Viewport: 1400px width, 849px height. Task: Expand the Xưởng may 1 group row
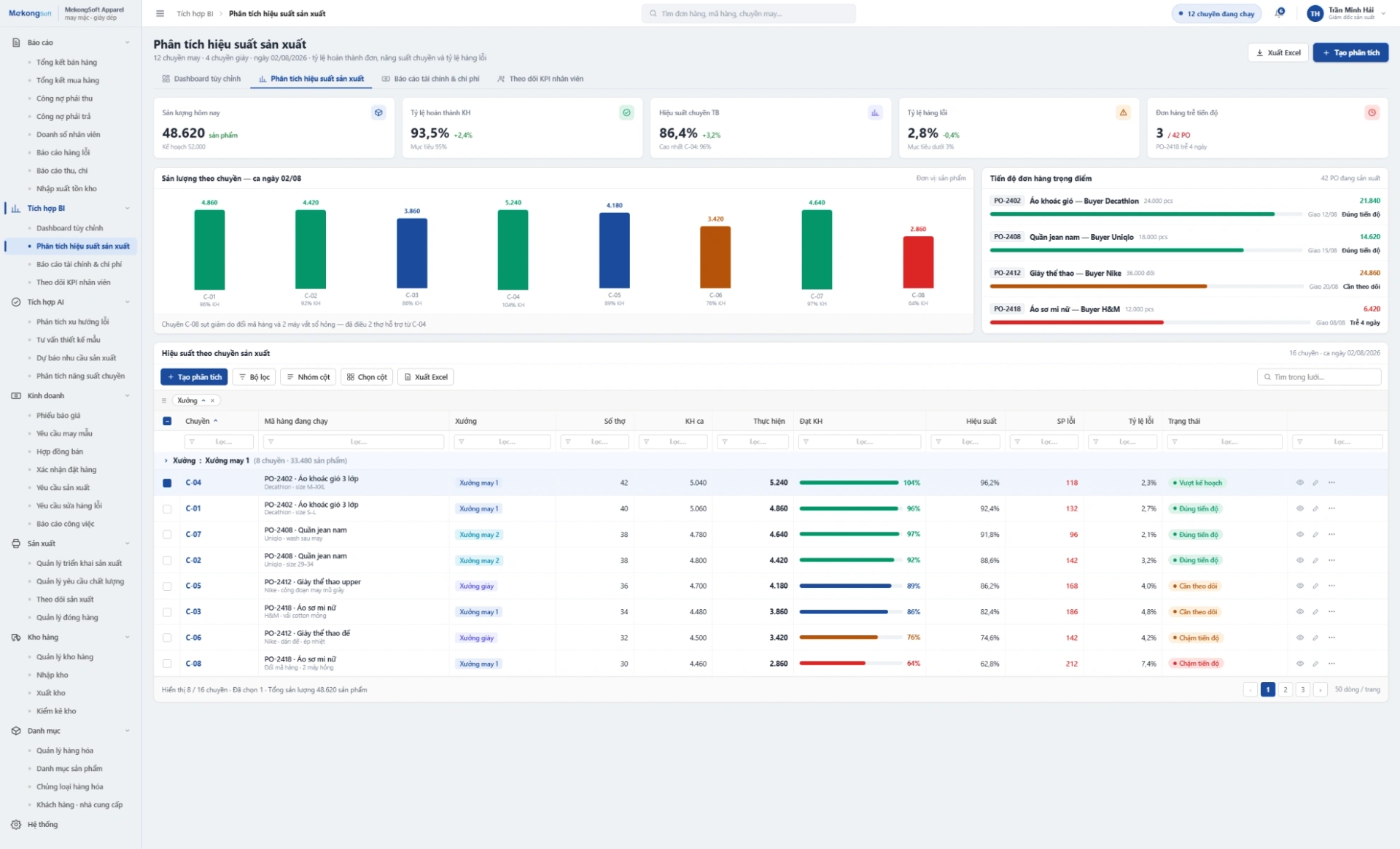(166, 461)
